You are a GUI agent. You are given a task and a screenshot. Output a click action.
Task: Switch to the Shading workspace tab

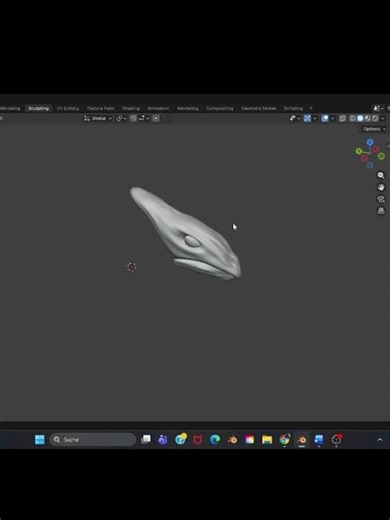tap(131, 108)
